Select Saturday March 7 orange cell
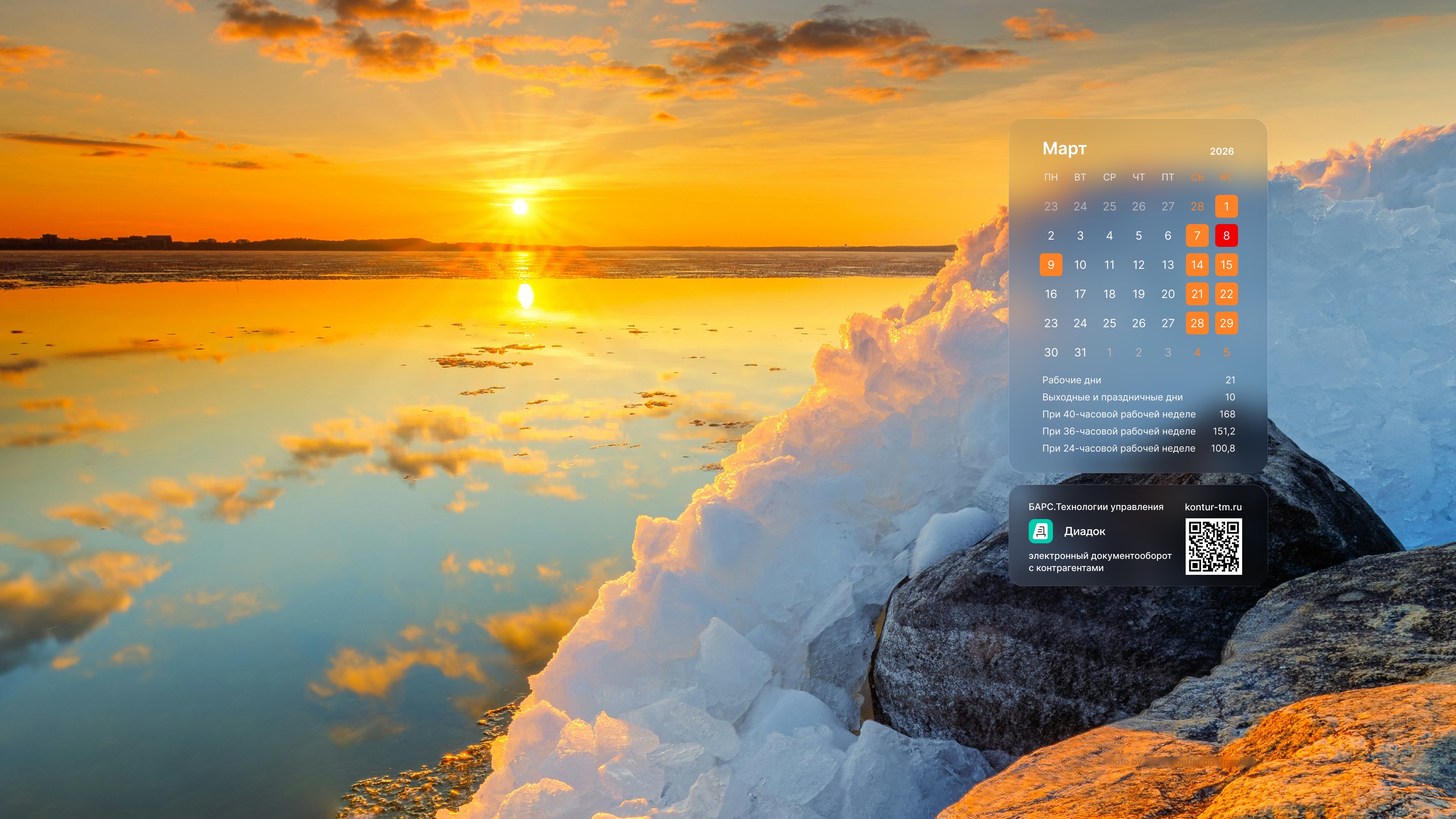 click(x=1197, y=236)
